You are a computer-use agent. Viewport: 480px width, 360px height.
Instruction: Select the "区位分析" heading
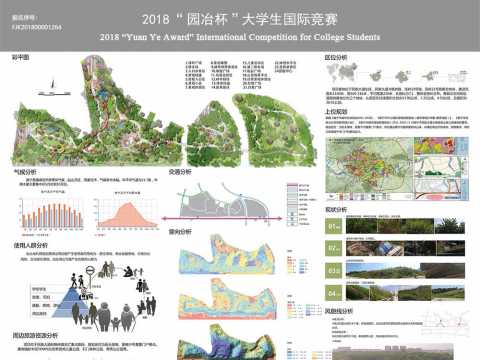pyautogui.click(x=336, y=57)
